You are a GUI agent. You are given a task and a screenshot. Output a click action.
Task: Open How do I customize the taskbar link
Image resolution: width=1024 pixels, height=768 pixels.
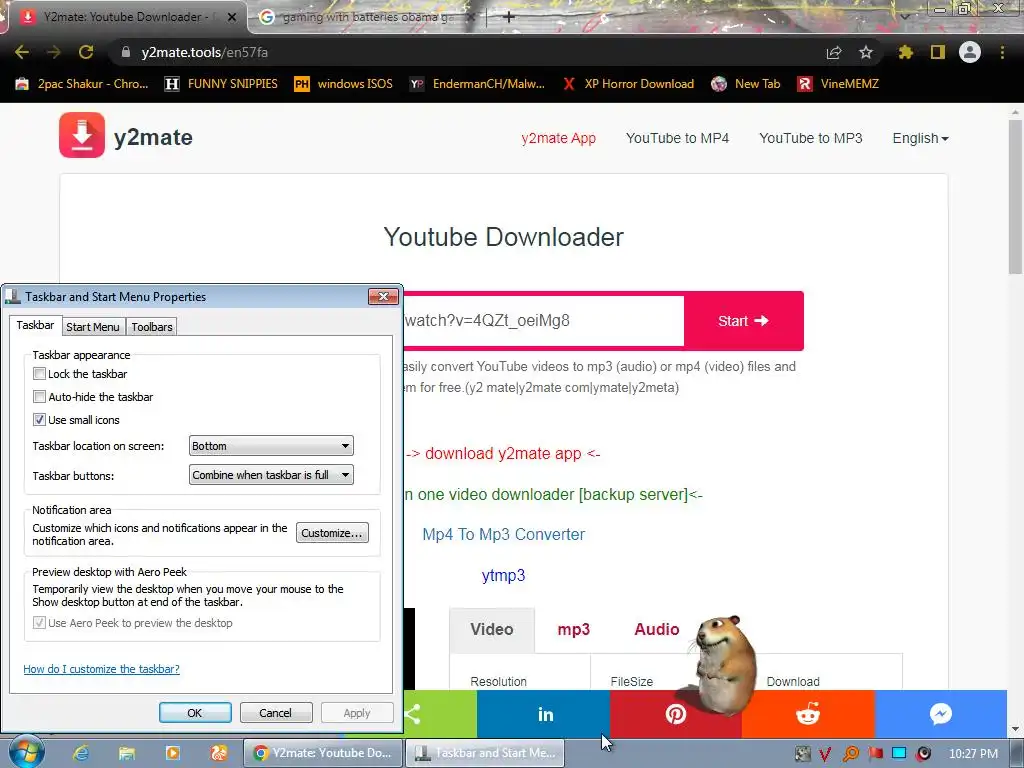(101, 669)
